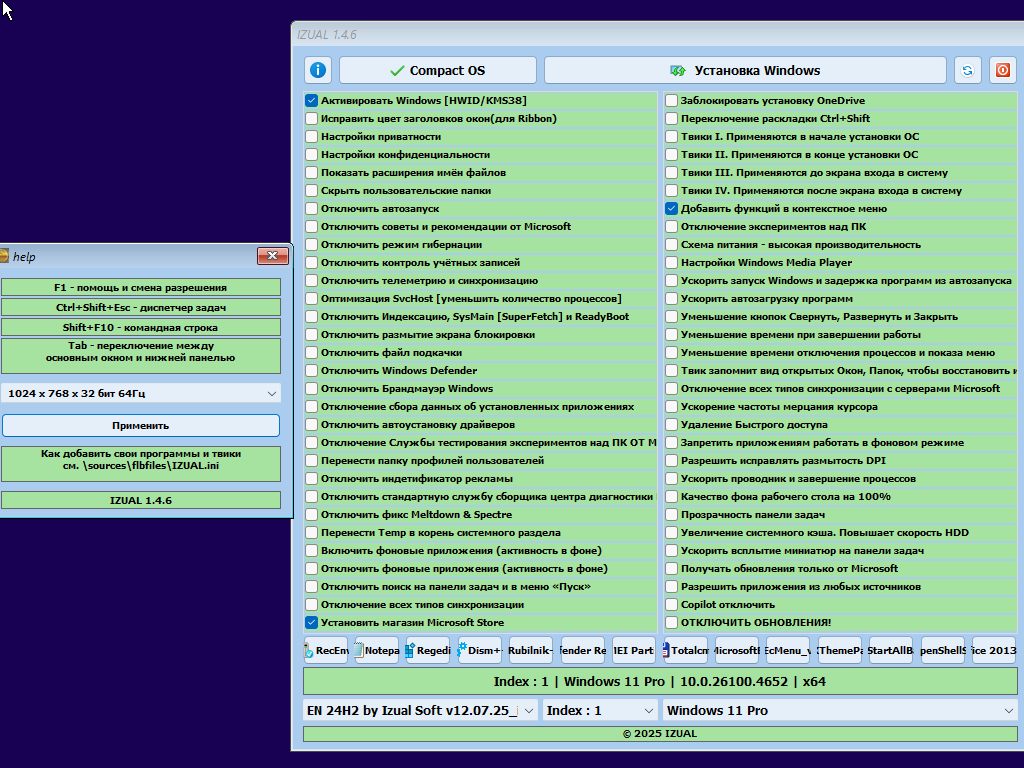Launch the Dism++ tool button
The image size is (1024, 768).
click(480, 650)
